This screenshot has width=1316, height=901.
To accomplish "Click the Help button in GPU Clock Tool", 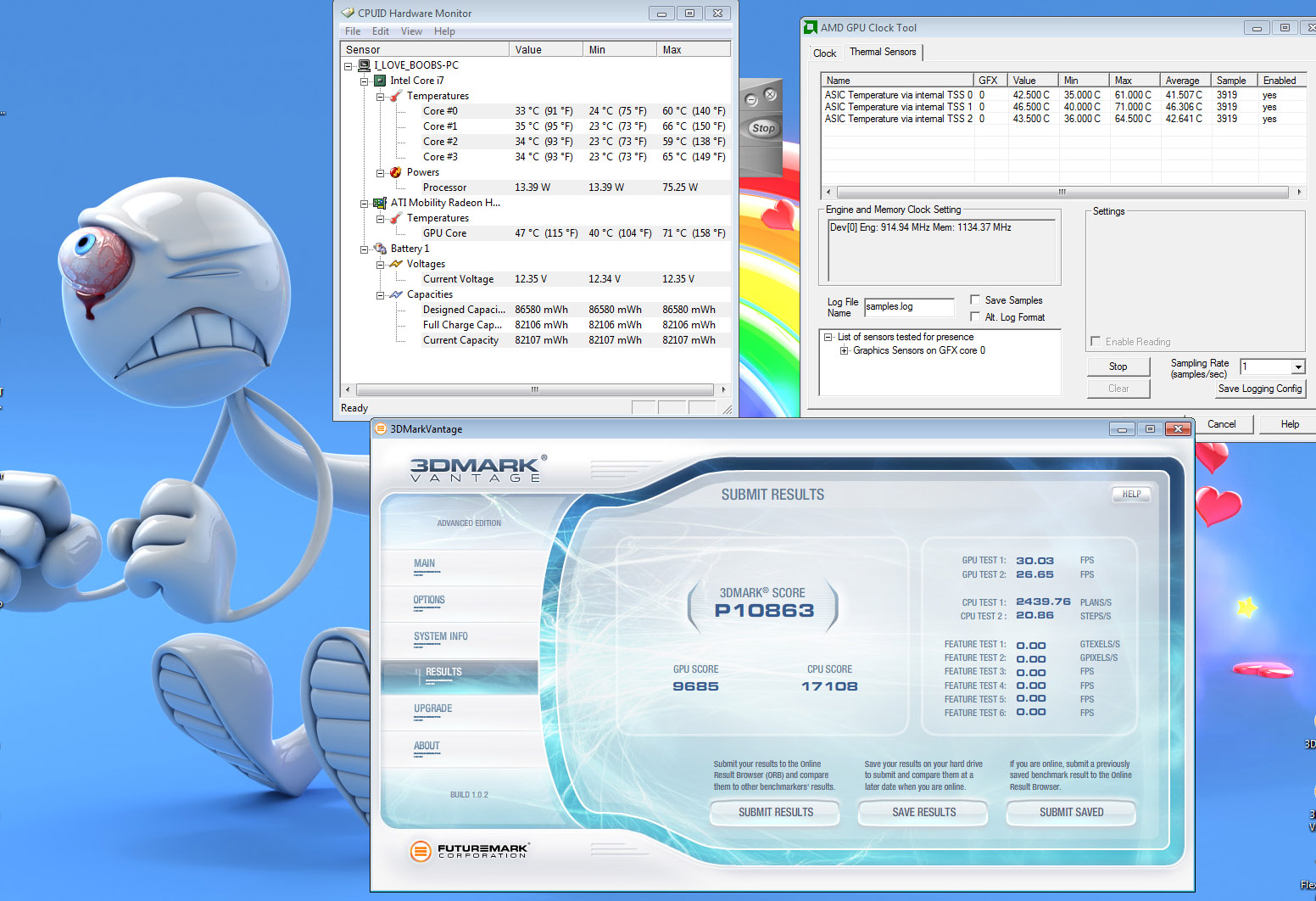I will 1290,424.
